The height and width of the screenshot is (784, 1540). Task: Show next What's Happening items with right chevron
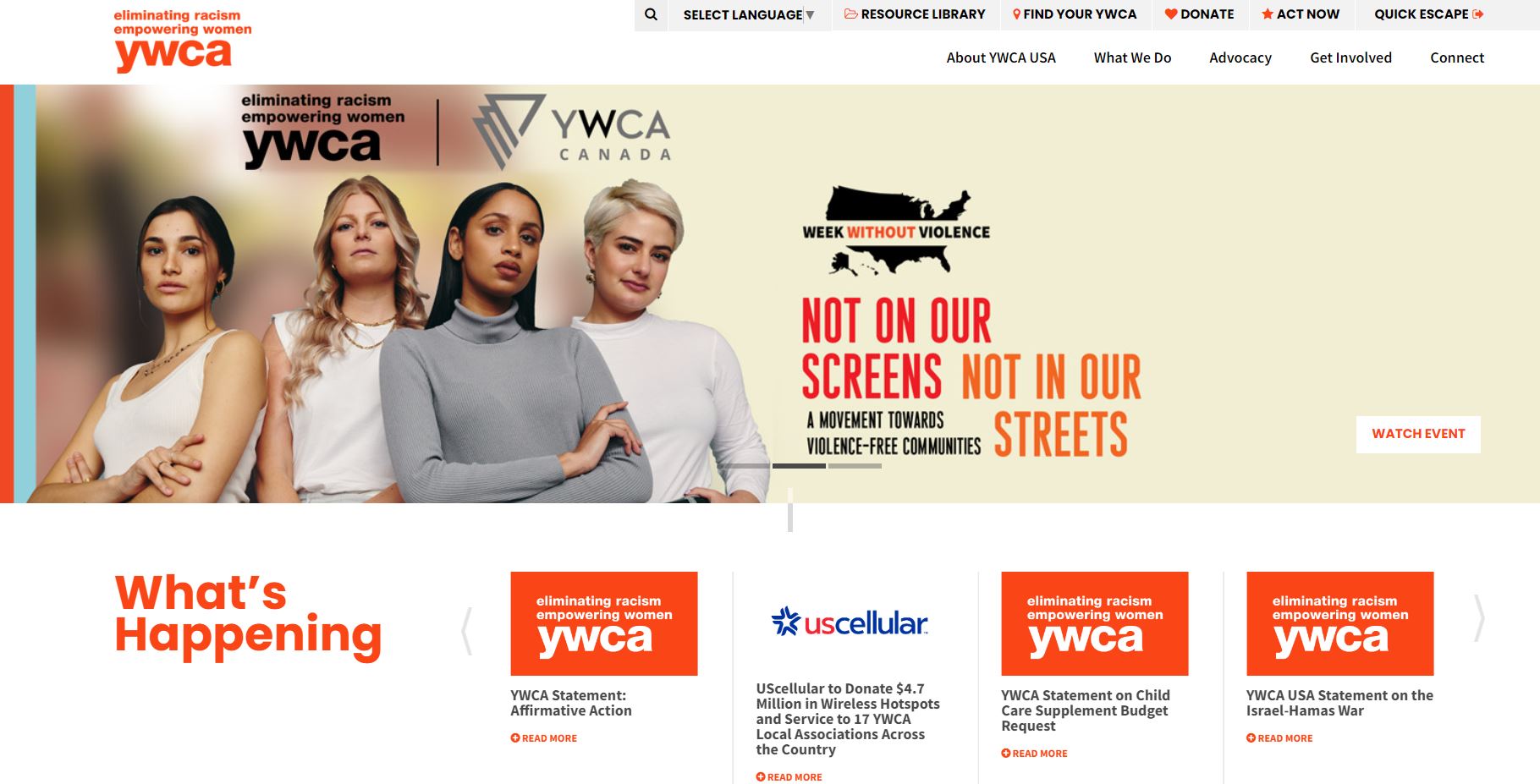click(1479, 618)
